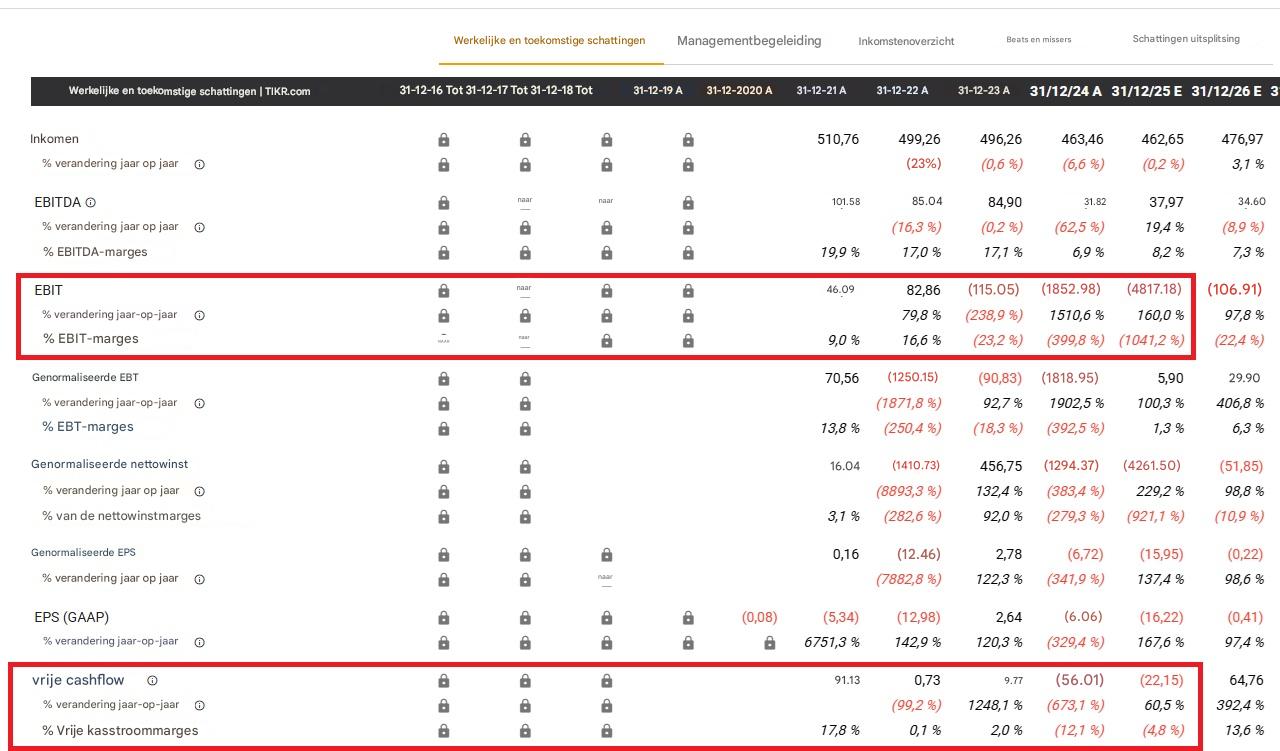Image resolution: width=1280 pixels, height=751 pixels.
Task: Switch to the Managementbegeleiding tab
Action: click(x=749, y=41)
